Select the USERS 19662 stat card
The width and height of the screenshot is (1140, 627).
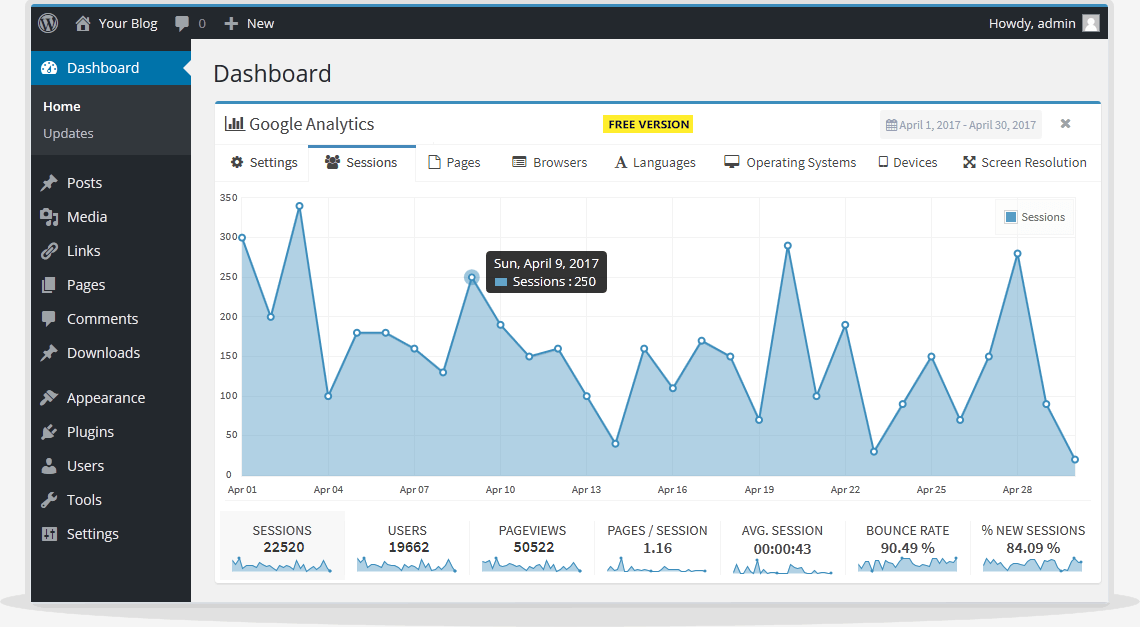[x=407, y=546]
